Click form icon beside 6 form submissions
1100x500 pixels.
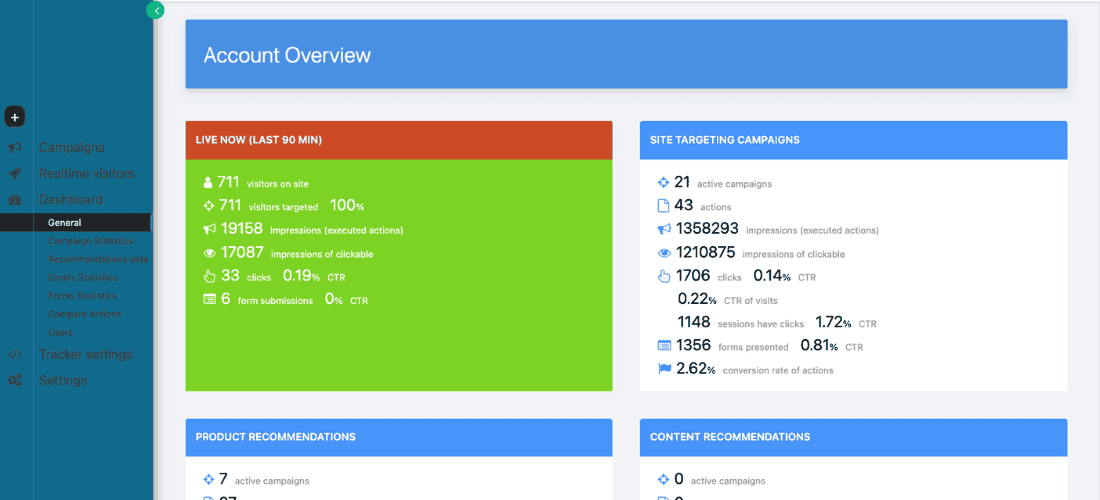[208, 299]
